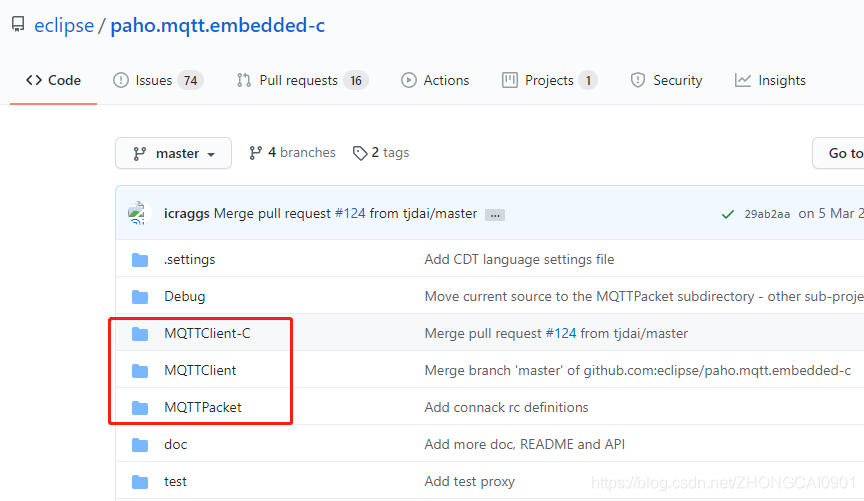864x501 pixels.
Task: Click the green check status icon
Action: pos(727,214)
